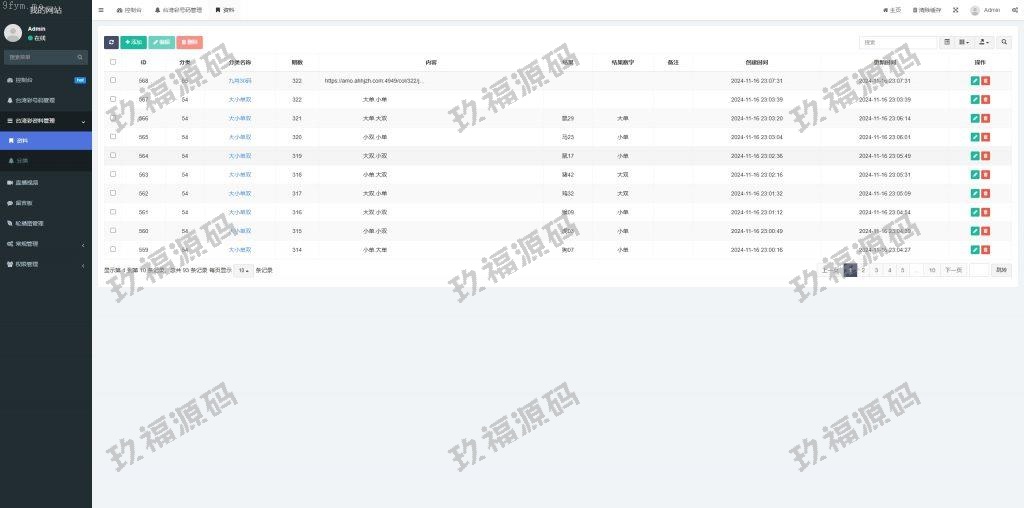
Task: Go to page 2 in pagination
Action: pyautogui.click(x=863, y=270)
